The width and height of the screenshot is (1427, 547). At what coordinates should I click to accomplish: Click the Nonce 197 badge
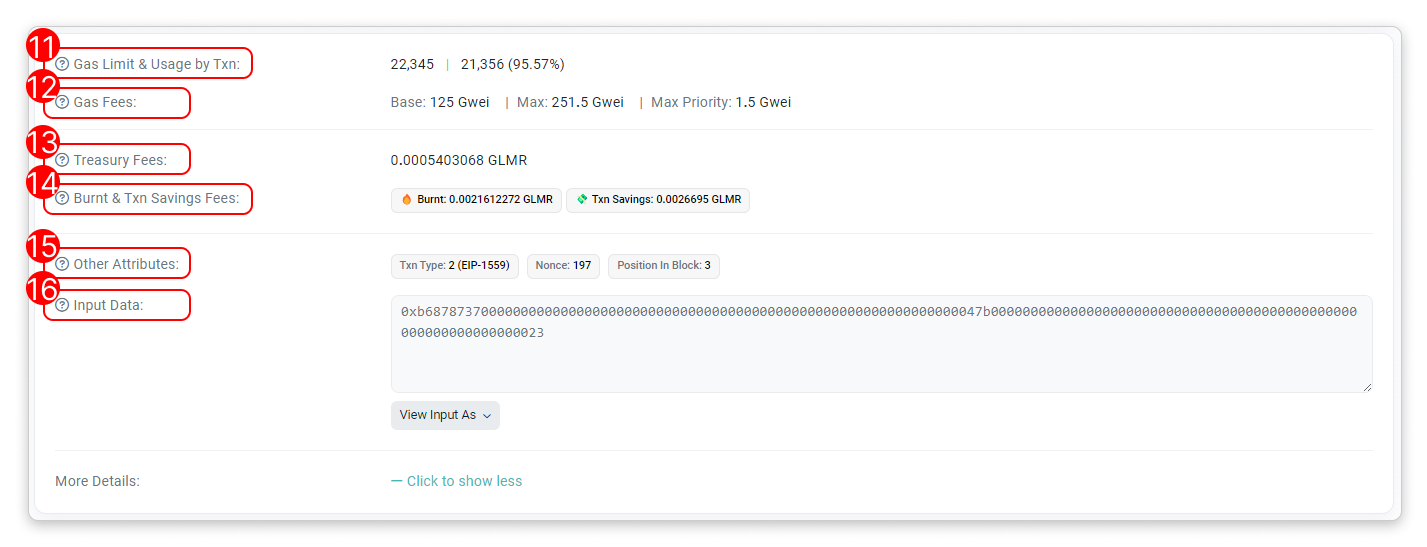point(563,266)
